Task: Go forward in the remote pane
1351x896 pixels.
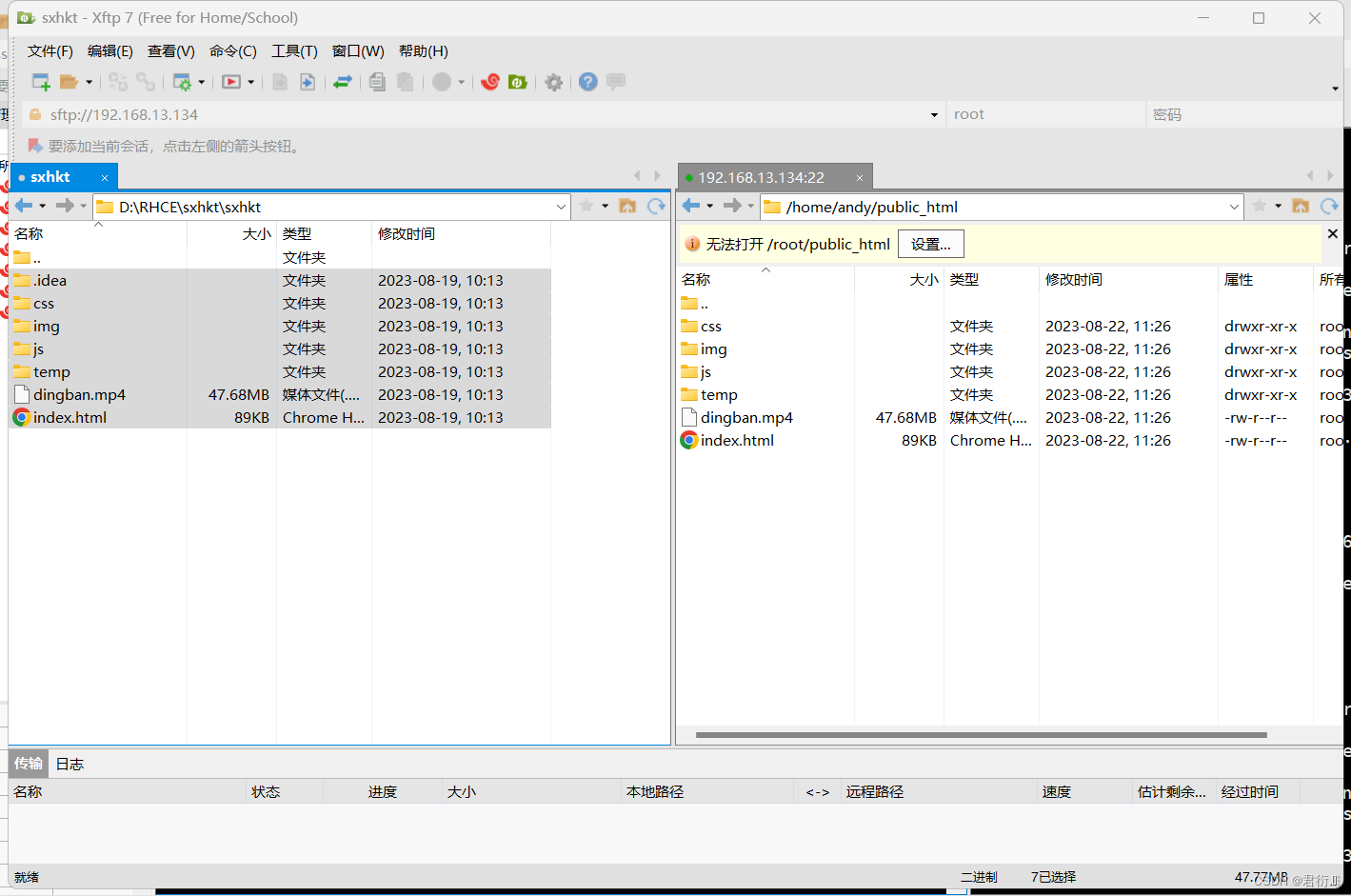Action: point(732,206)
